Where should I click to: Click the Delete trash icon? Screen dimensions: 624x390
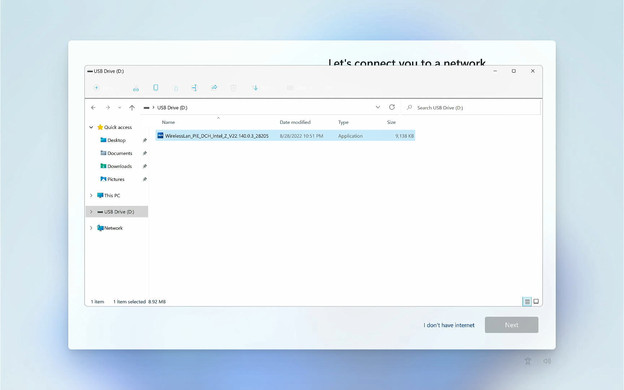[x=234, y=88]
